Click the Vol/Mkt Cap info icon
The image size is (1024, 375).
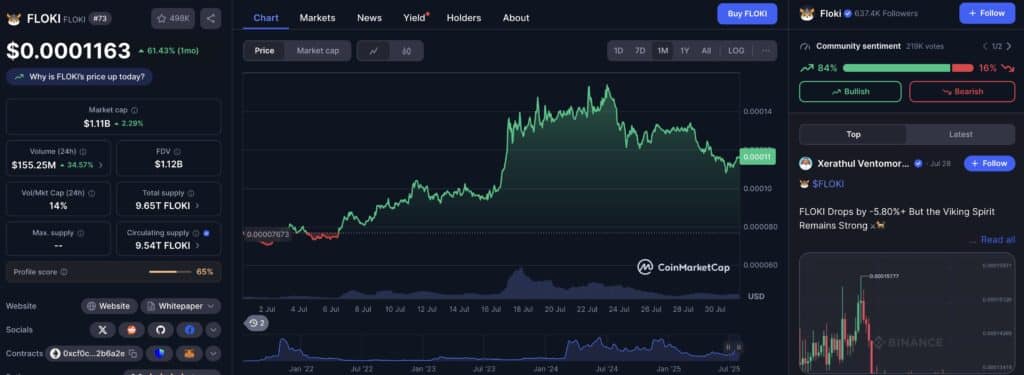click(x=91, y=193)
